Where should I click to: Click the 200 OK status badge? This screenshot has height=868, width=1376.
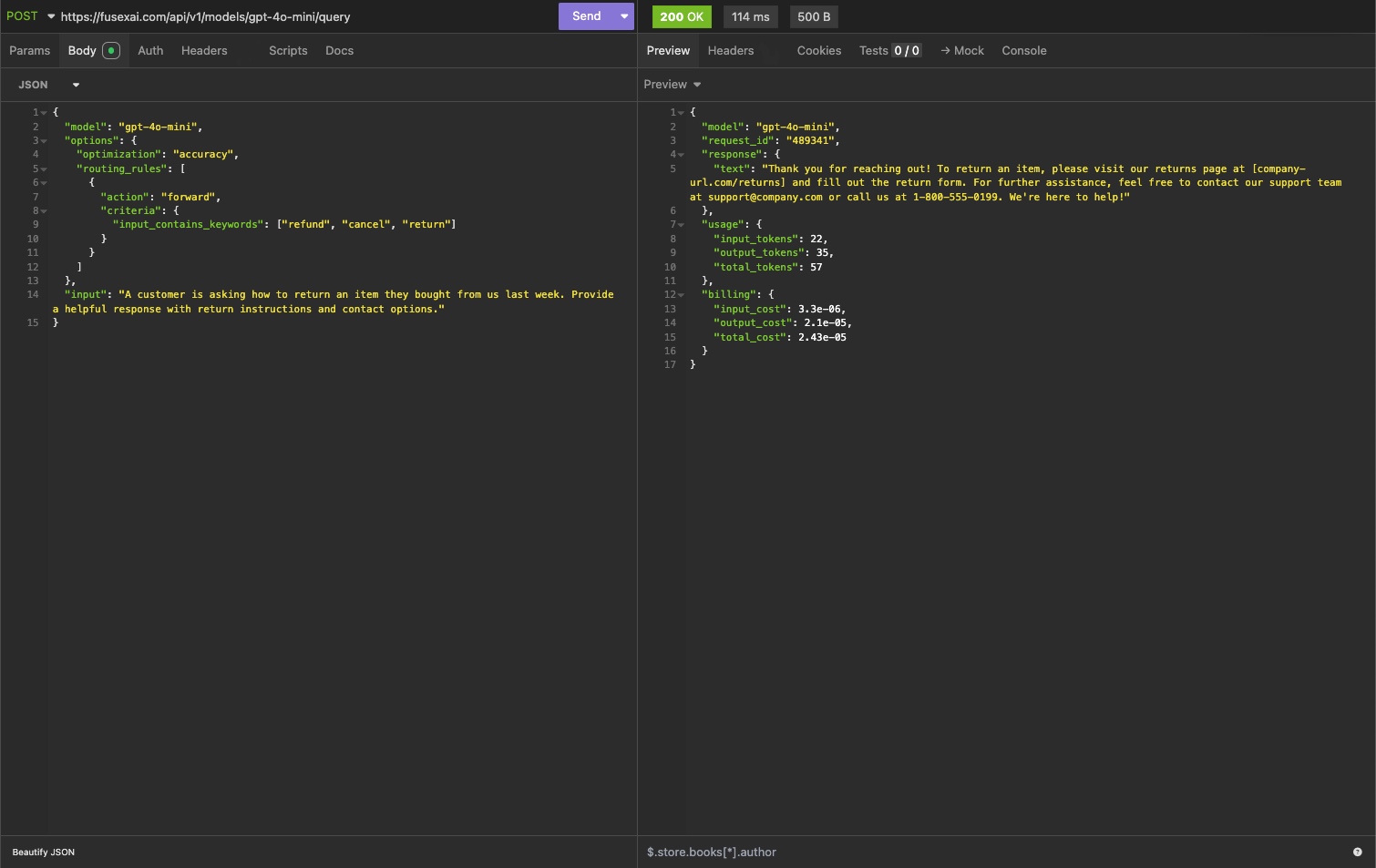tap(682, 16)
